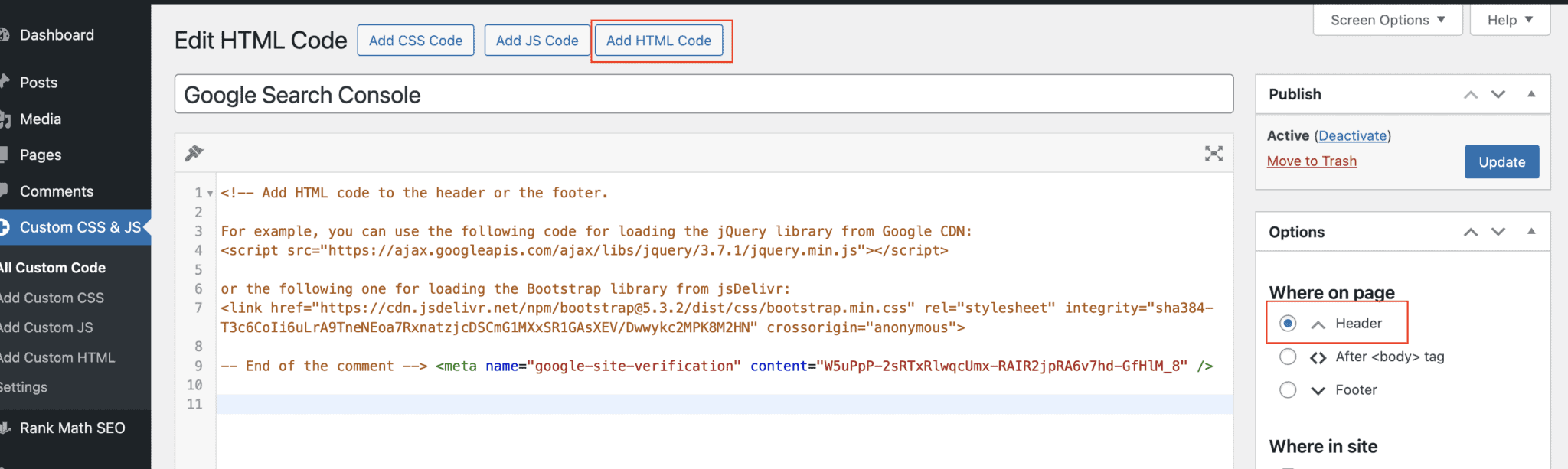Collapse the Publish panel with triangle toggle
Screen dimensions: 1568x469
point(1531,94)
